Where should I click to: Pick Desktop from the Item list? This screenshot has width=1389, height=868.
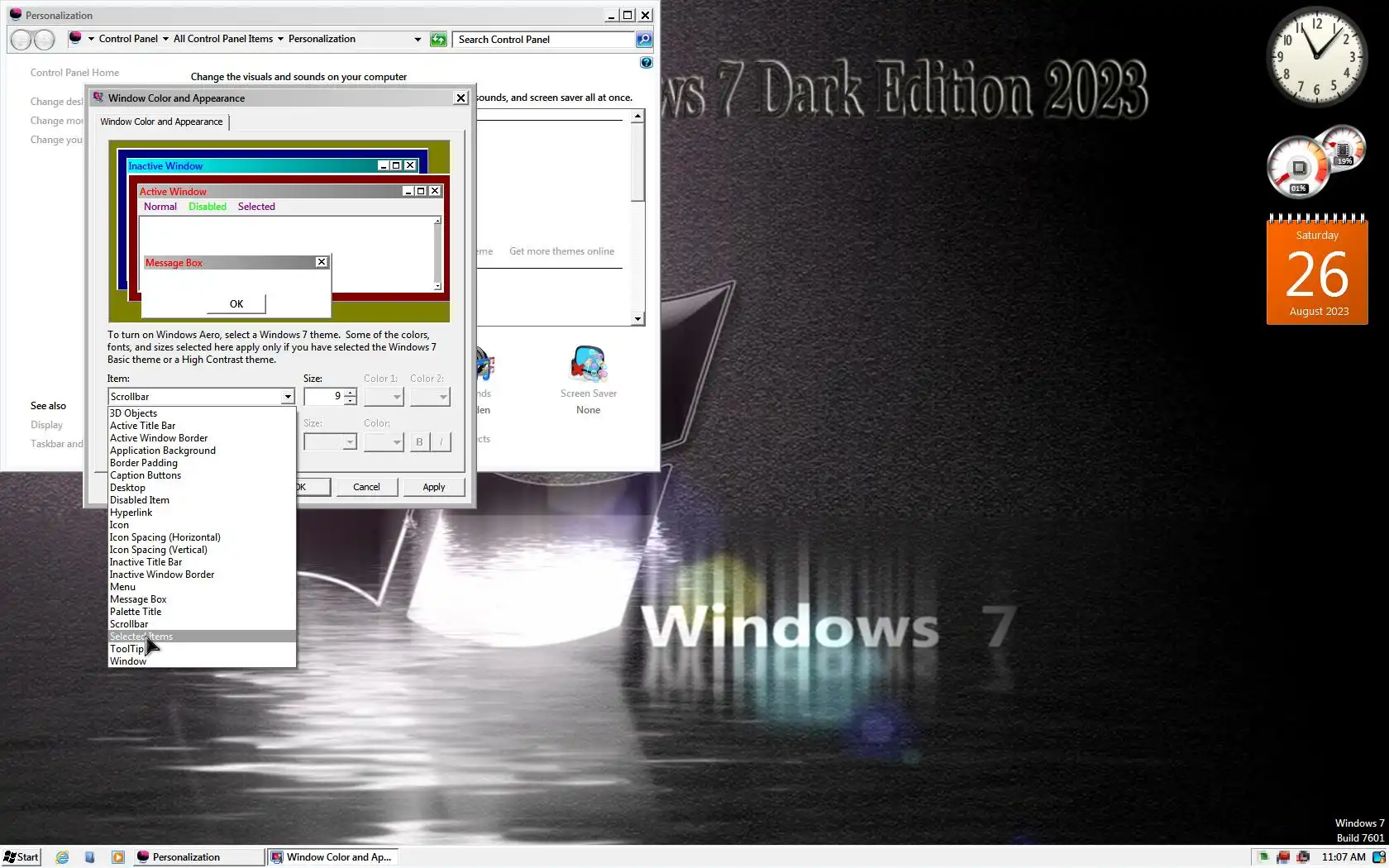click(x=202, y=488)
